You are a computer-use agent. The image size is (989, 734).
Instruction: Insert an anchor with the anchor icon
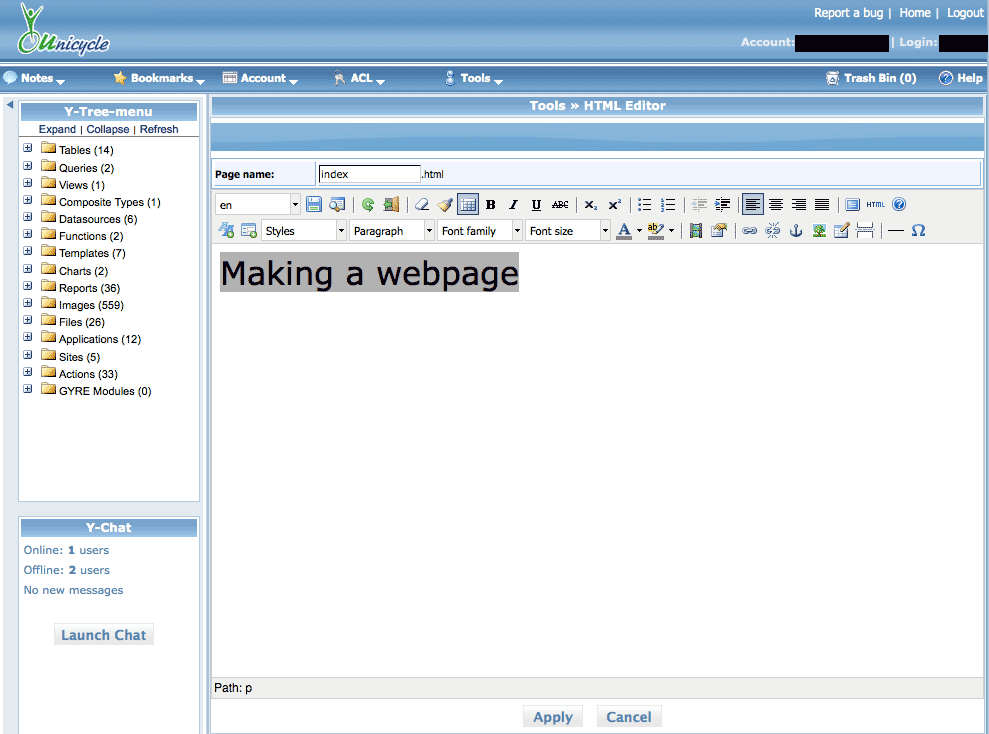pos(796,231)
